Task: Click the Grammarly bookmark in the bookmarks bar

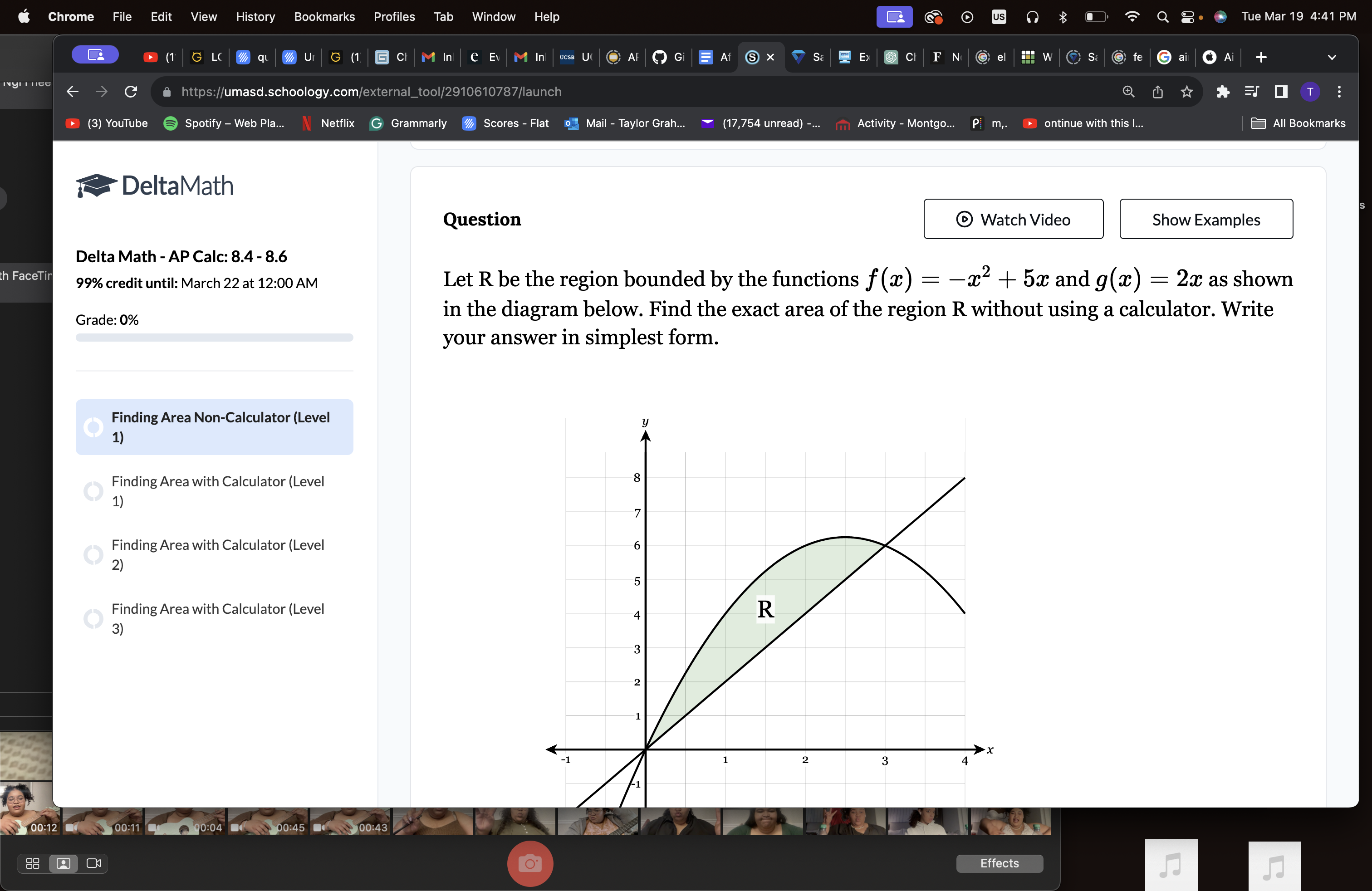Action: [x=408, y=123]
